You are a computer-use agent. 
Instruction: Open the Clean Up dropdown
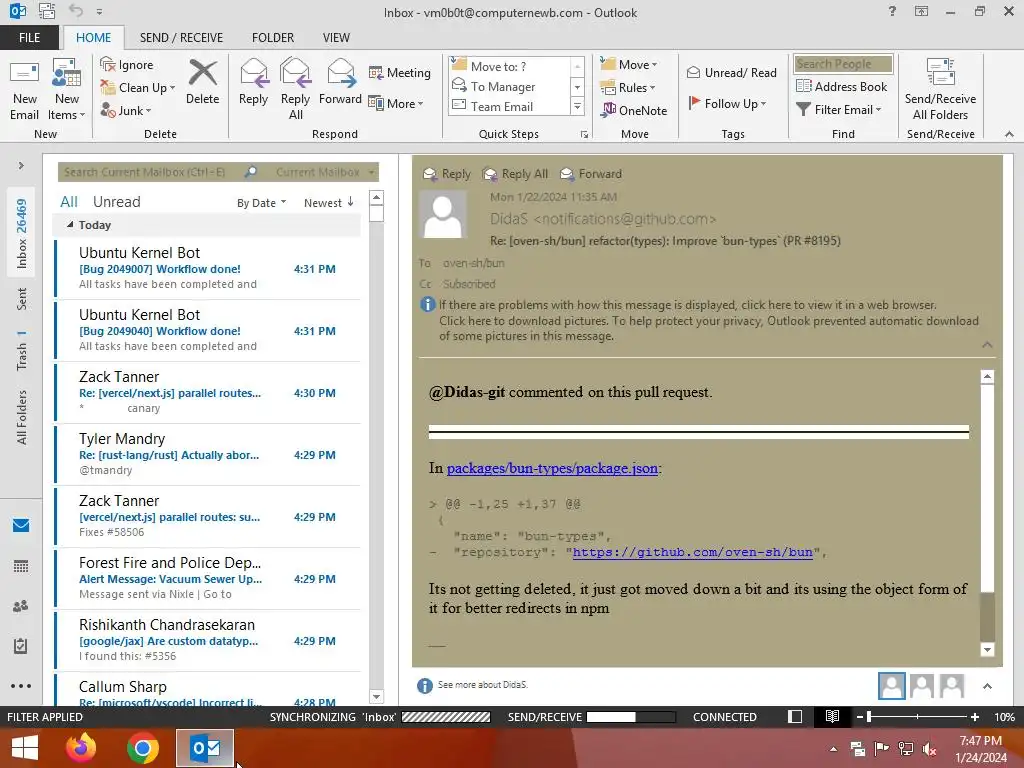point(137,88)
